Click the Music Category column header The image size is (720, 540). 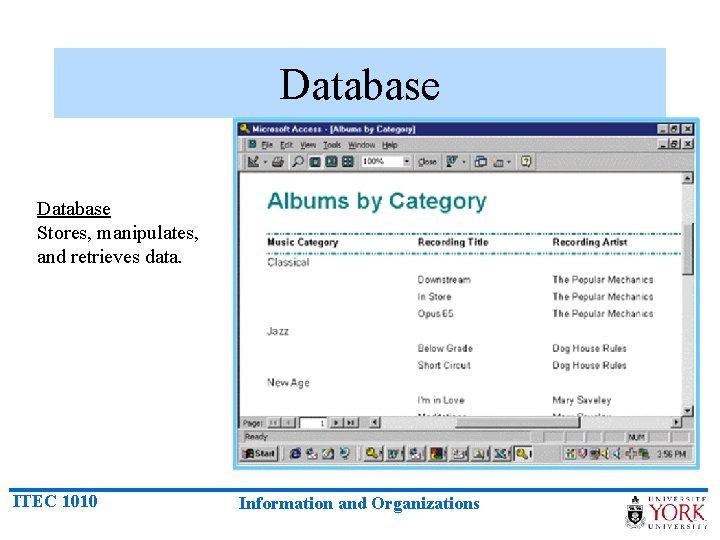click(x=303, y=242)
